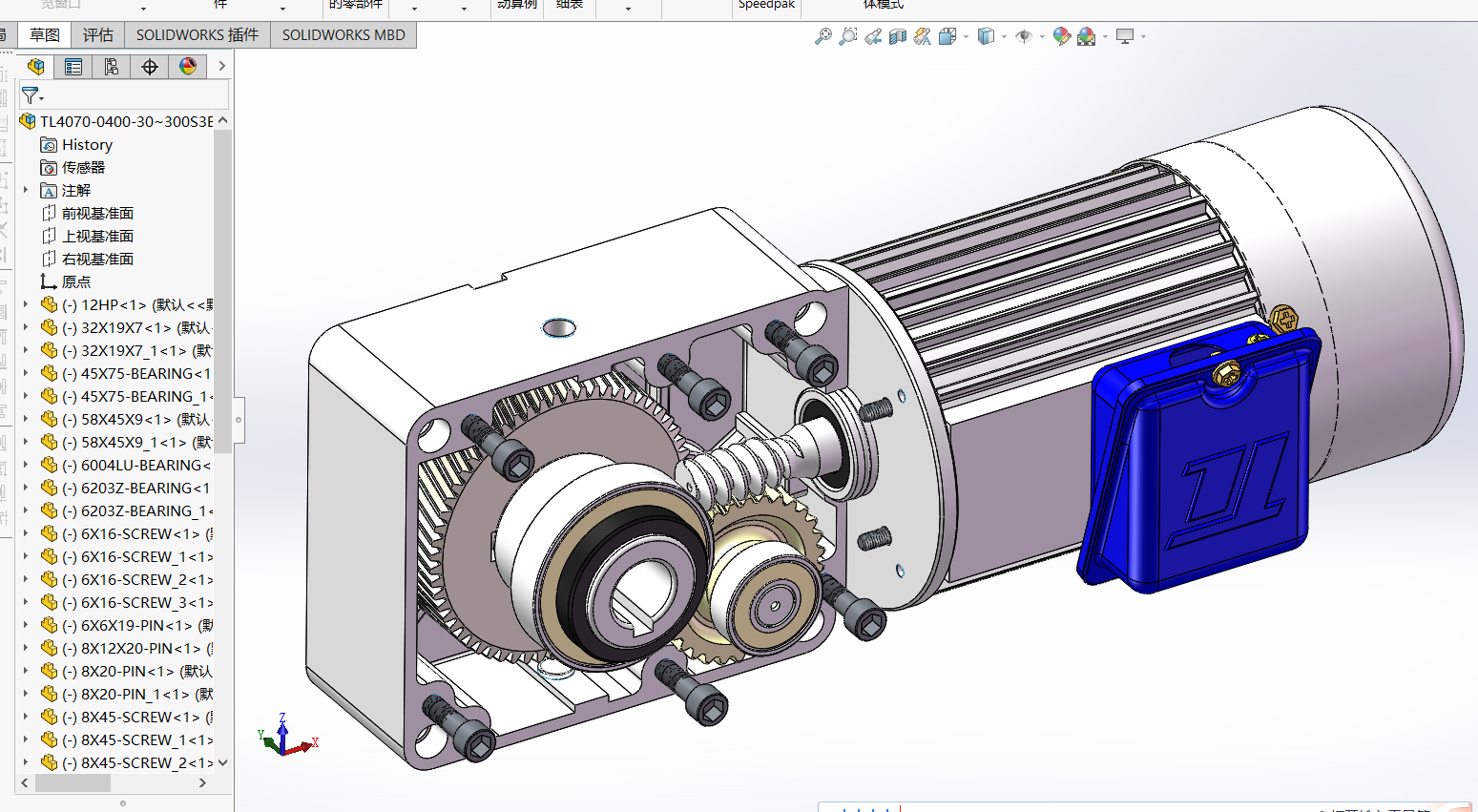Click the Previous View icon
Viewport: 1478px width, 812px height.
[873, 36]
